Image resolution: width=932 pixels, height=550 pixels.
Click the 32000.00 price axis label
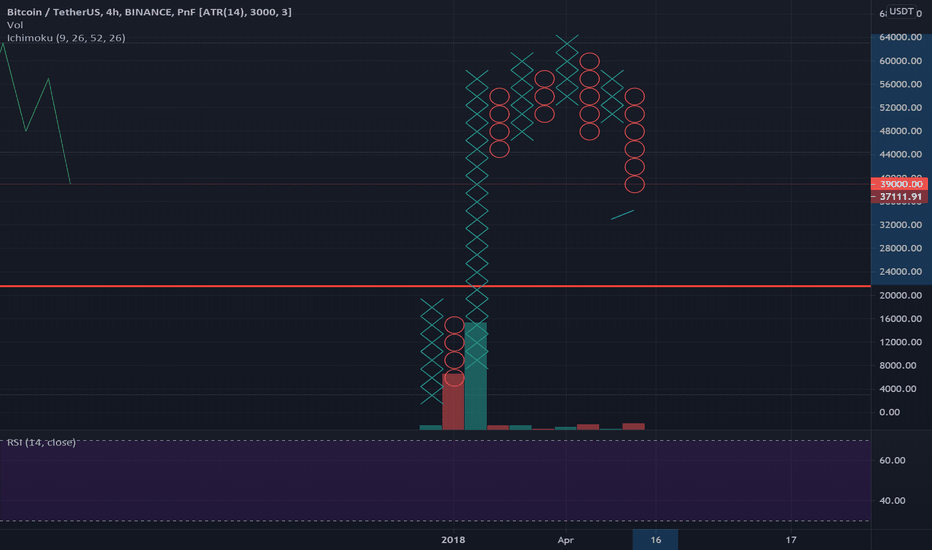coord(900,225)
